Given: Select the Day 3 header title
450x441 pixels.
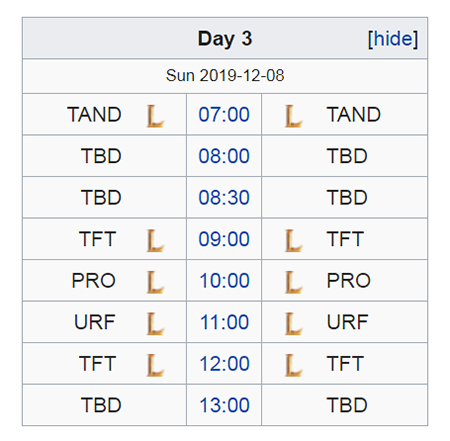Looking at the screenshot, I should point(225,39).
